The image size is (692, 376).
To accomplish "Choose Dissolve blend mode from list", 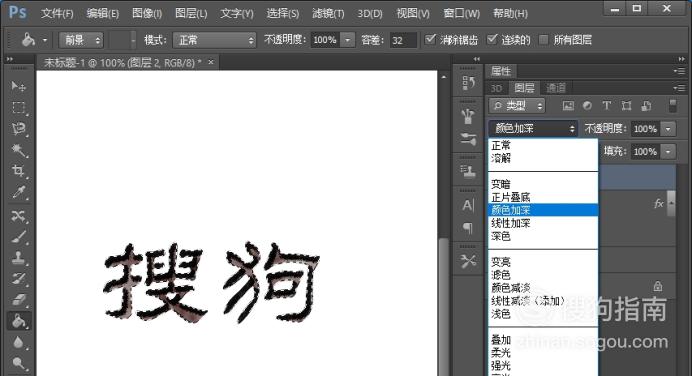I will pyautogui.click(x=543, y=158).
